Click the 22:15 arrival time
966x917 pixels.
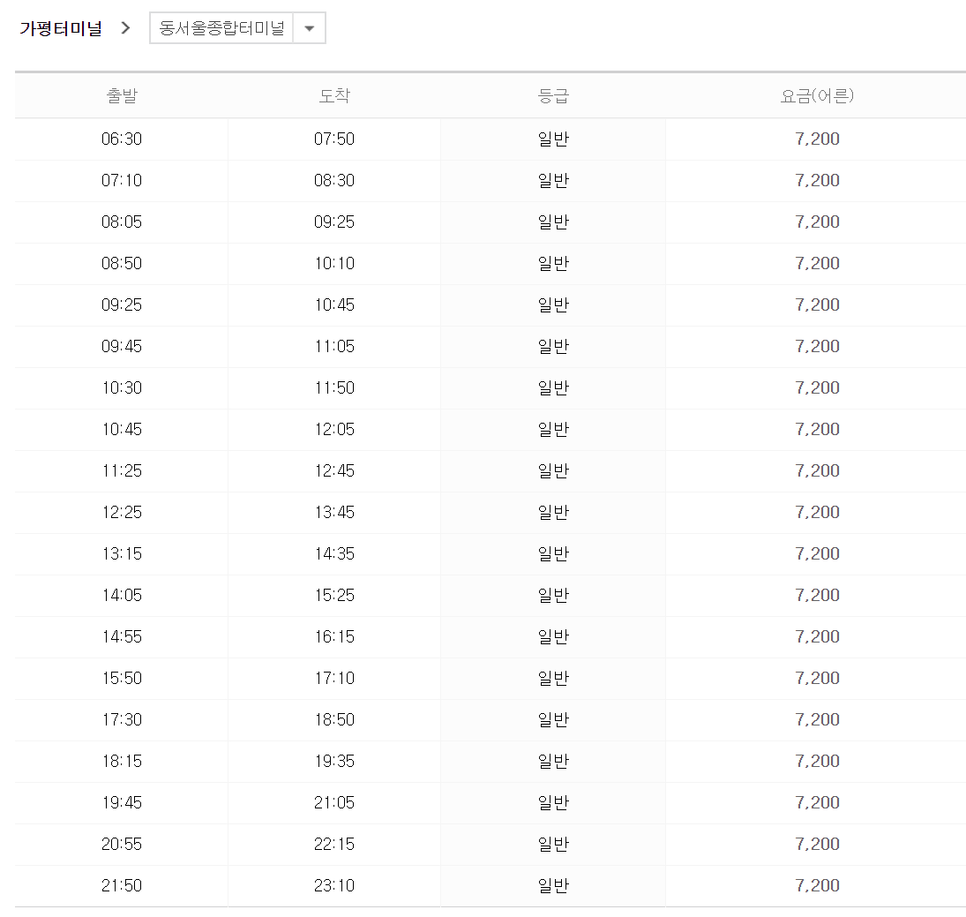tap(335, 844)
